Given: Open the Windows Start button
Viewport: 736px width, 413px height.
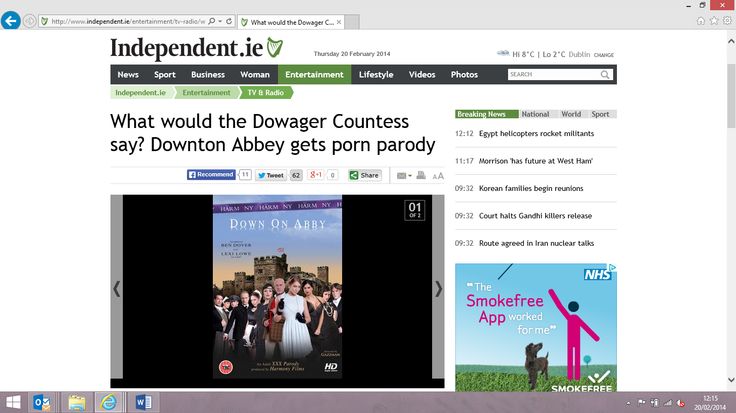Looking at the screenshot, I should [13, 402].
